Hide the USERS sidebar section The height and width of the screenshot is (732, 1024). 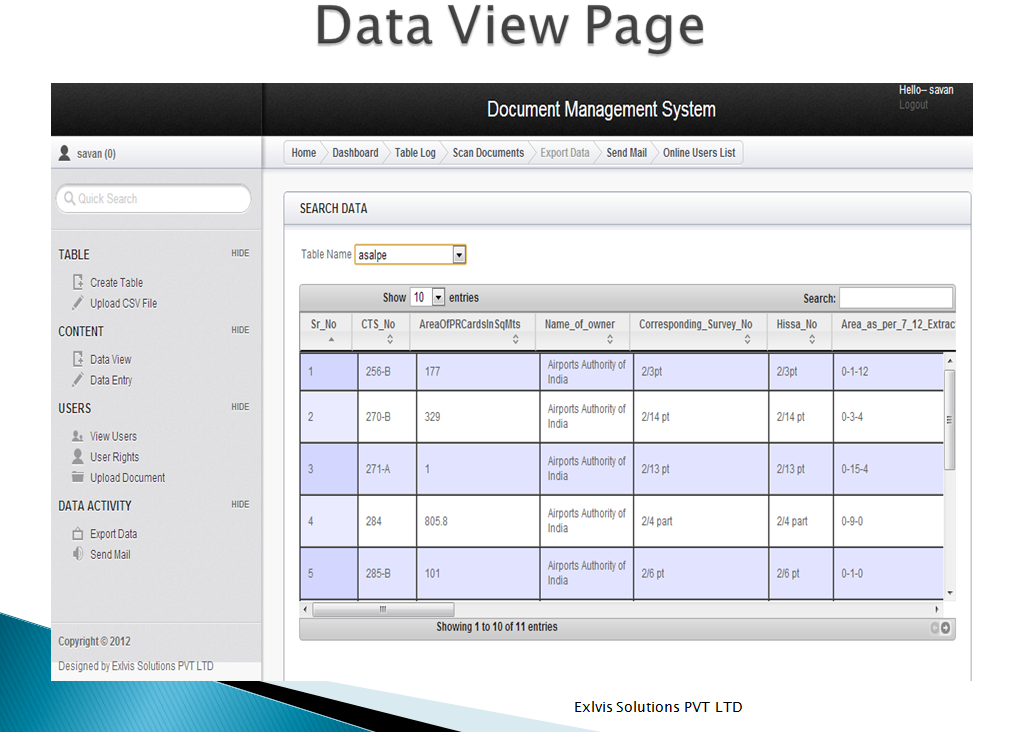[x=240, y=407]
